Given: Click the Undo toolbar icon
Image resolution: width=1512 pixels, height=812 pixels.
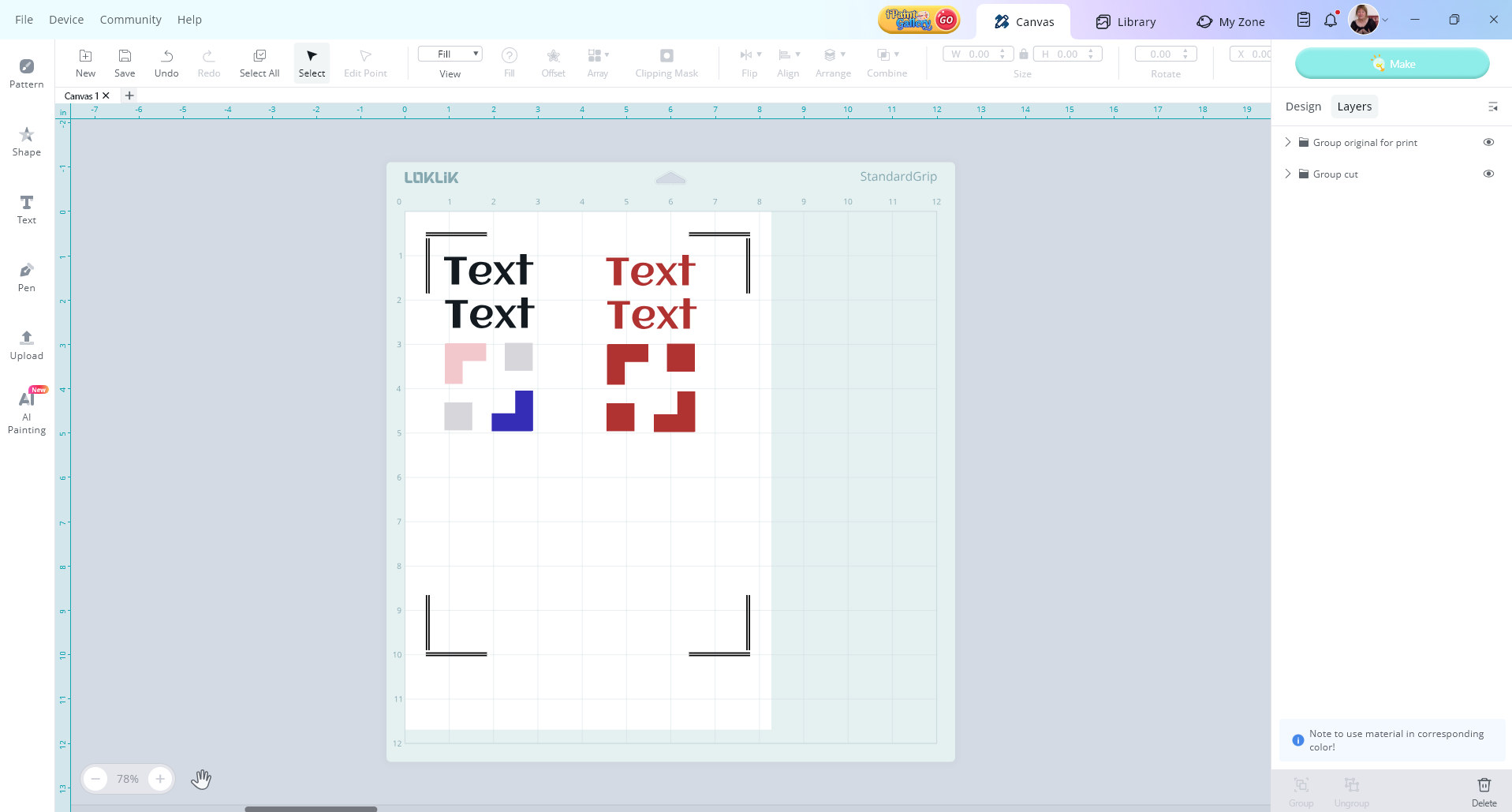Looking at the screenshot, I should pos(166,62).
